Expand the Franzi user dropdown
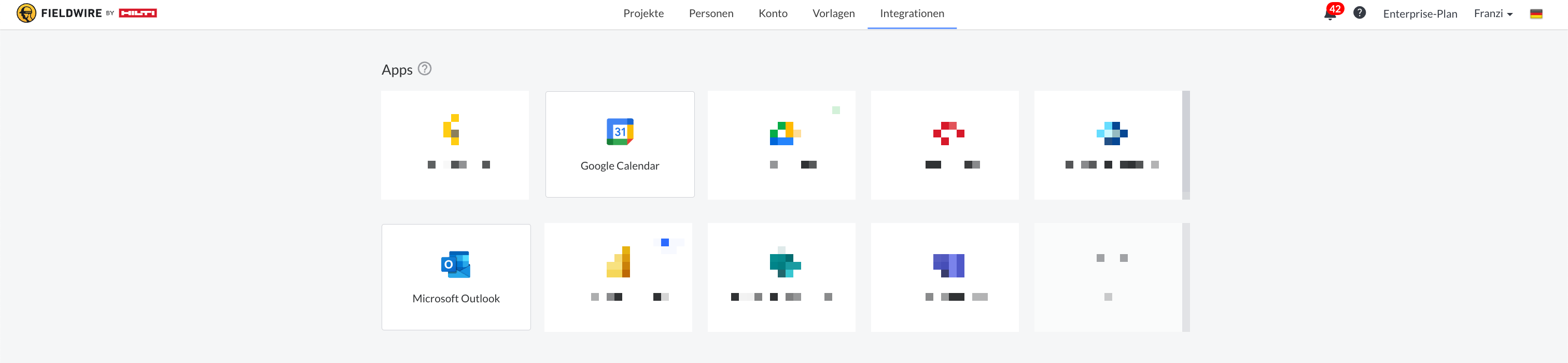Screen dimensions: 1568x363 1492,13
